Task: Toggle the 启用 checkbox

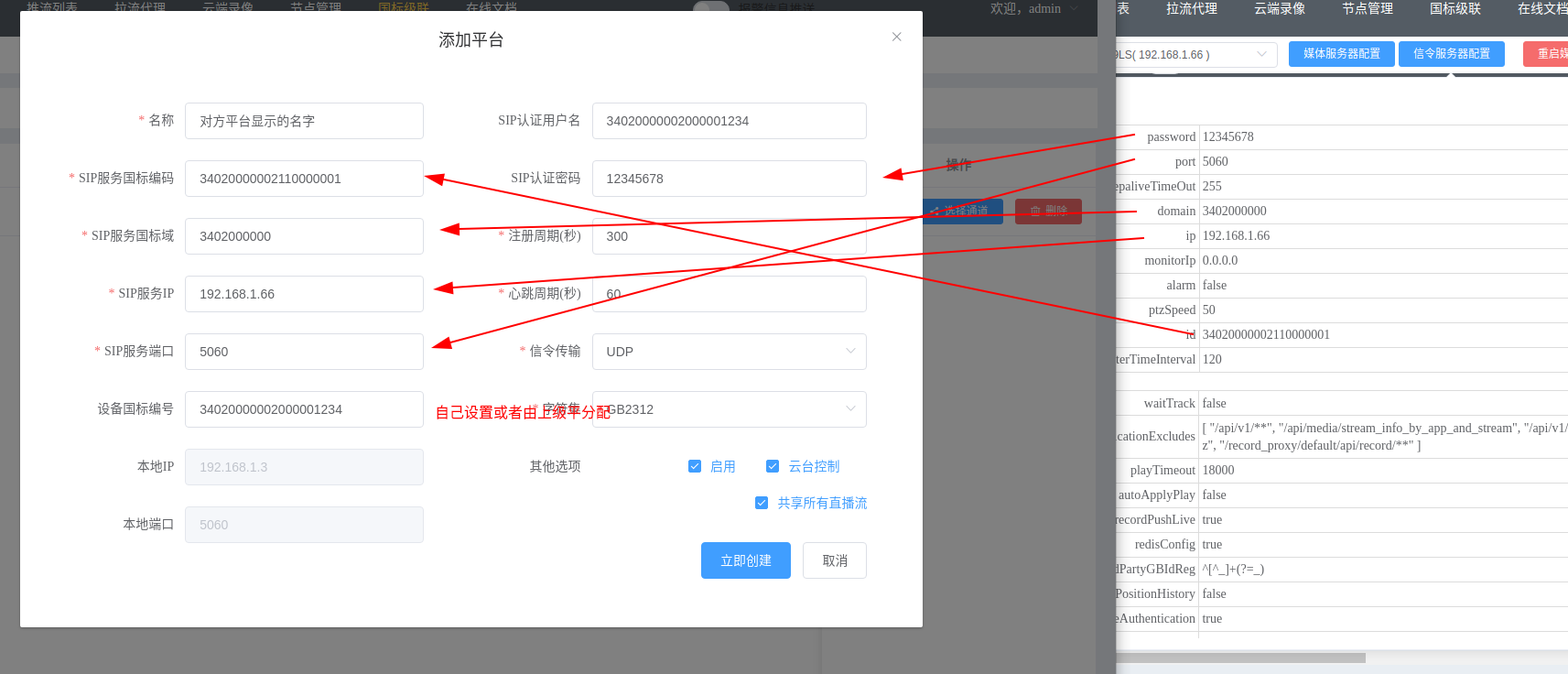Action: (x=695, y=466)
